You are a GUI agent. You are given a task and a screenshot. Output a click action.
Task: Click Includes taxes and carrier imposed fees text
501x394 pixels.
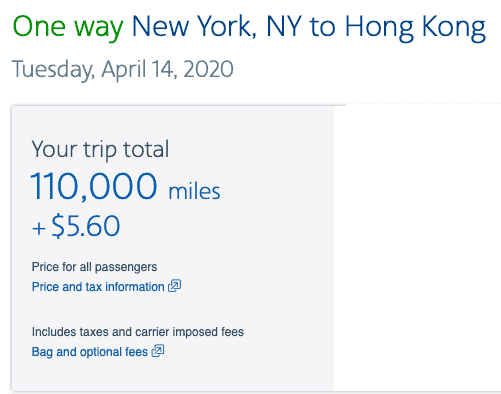[138, 332]
